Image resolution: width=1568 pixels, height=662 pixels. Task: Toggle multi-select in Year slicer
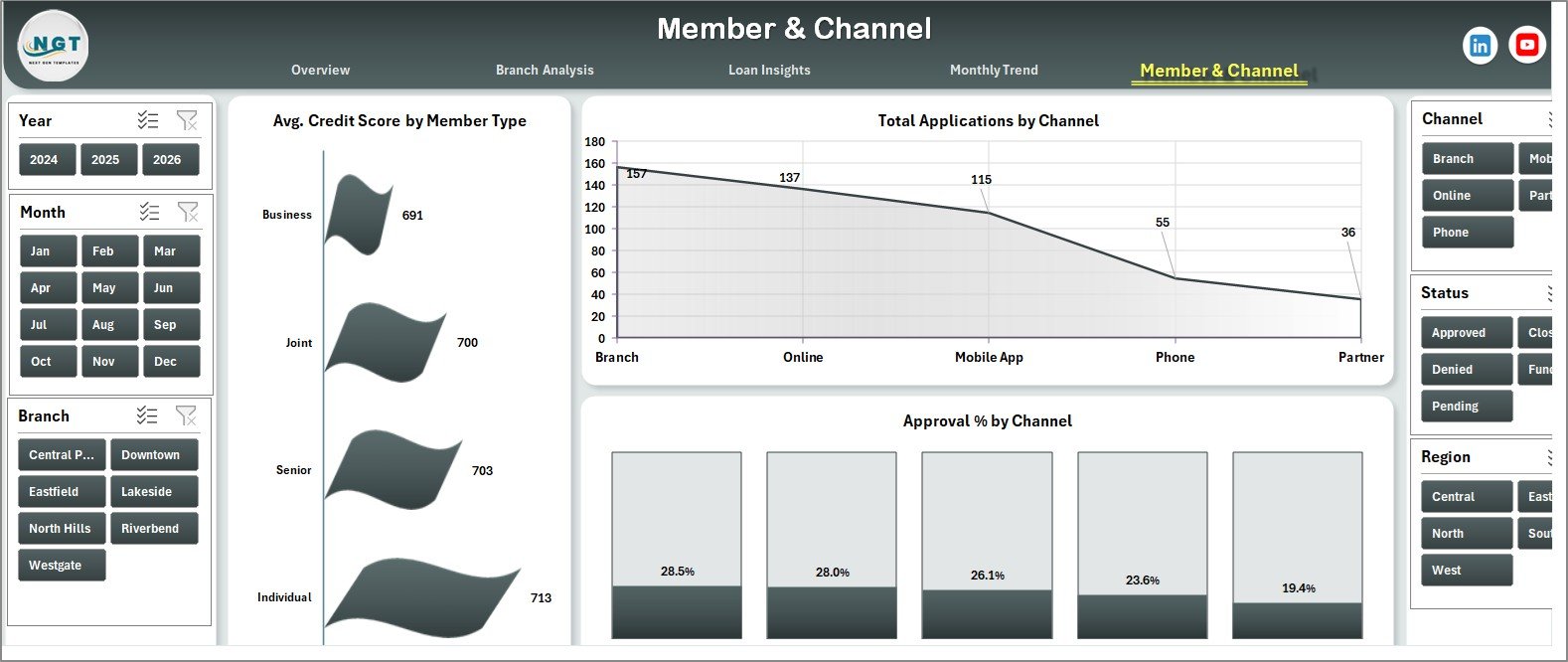[x=148, y=120]
